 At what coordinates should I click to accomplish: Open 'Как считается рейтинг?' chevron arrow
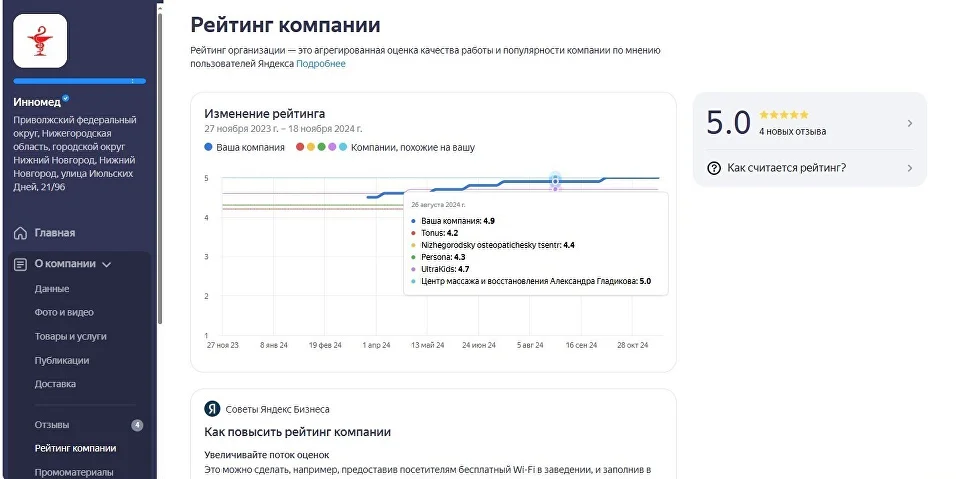(909, 168)
